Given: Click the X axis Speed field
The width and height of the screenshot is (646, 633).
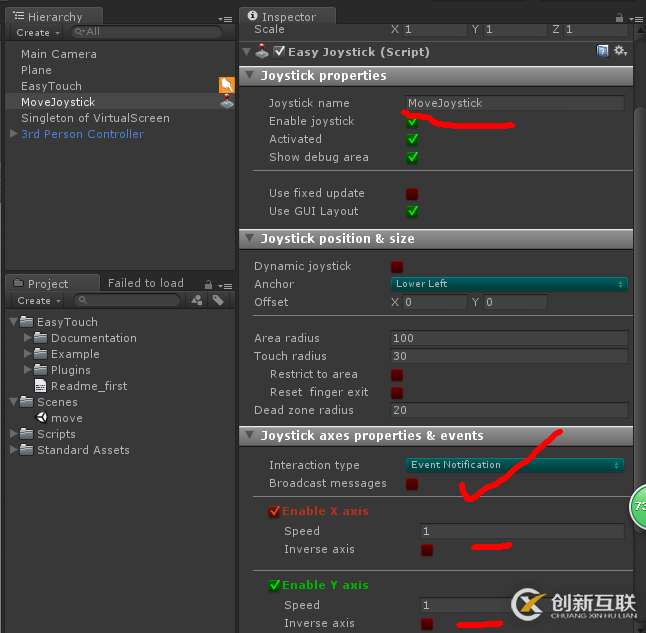Looking at the screenshot, I should coord(522,532).
